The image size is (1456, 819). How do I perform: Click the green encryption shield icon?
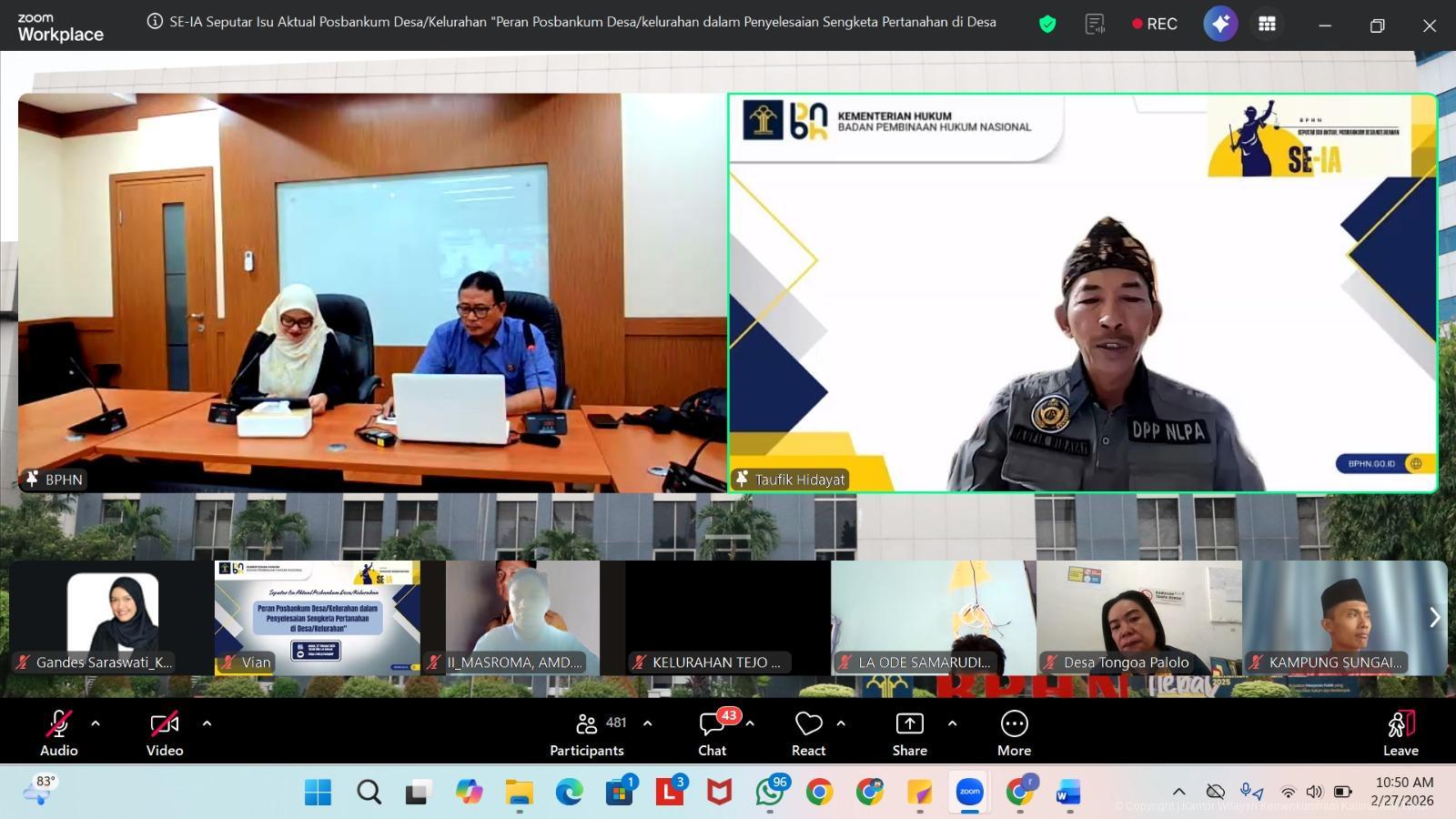(x=1047, y=25)
